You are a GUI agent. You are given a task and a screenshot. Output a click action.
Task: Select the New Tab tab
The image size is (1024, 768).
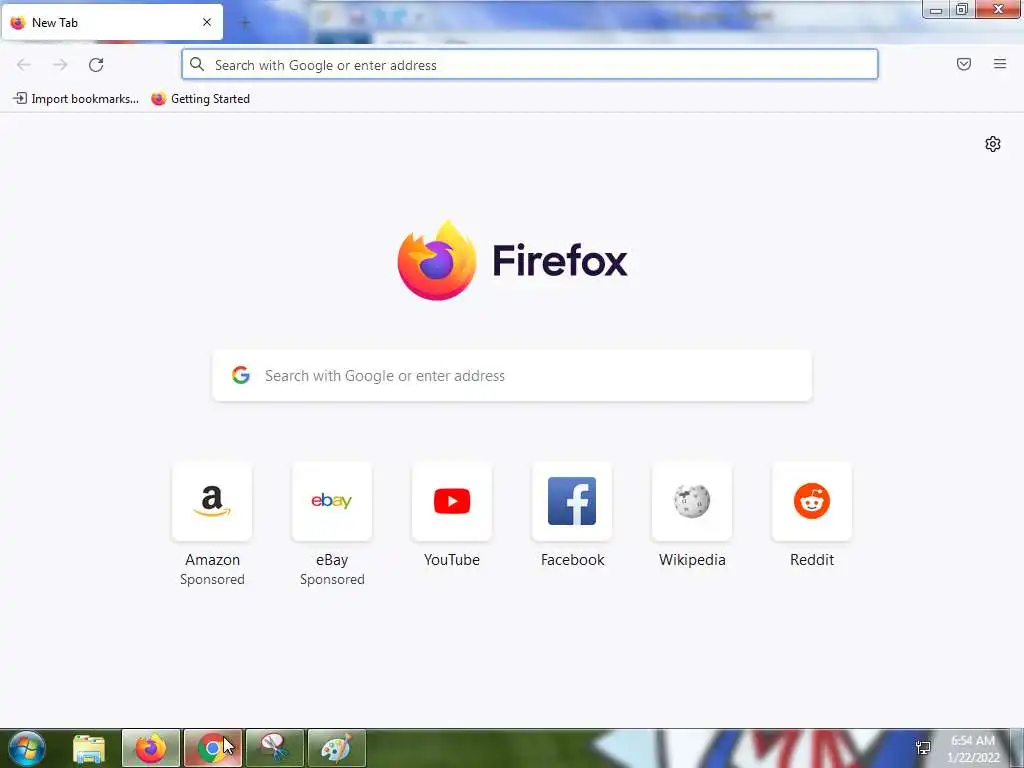112,22
